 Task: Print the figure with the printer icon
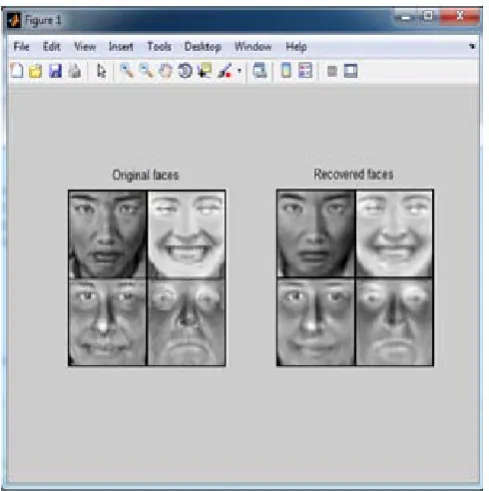75,71
